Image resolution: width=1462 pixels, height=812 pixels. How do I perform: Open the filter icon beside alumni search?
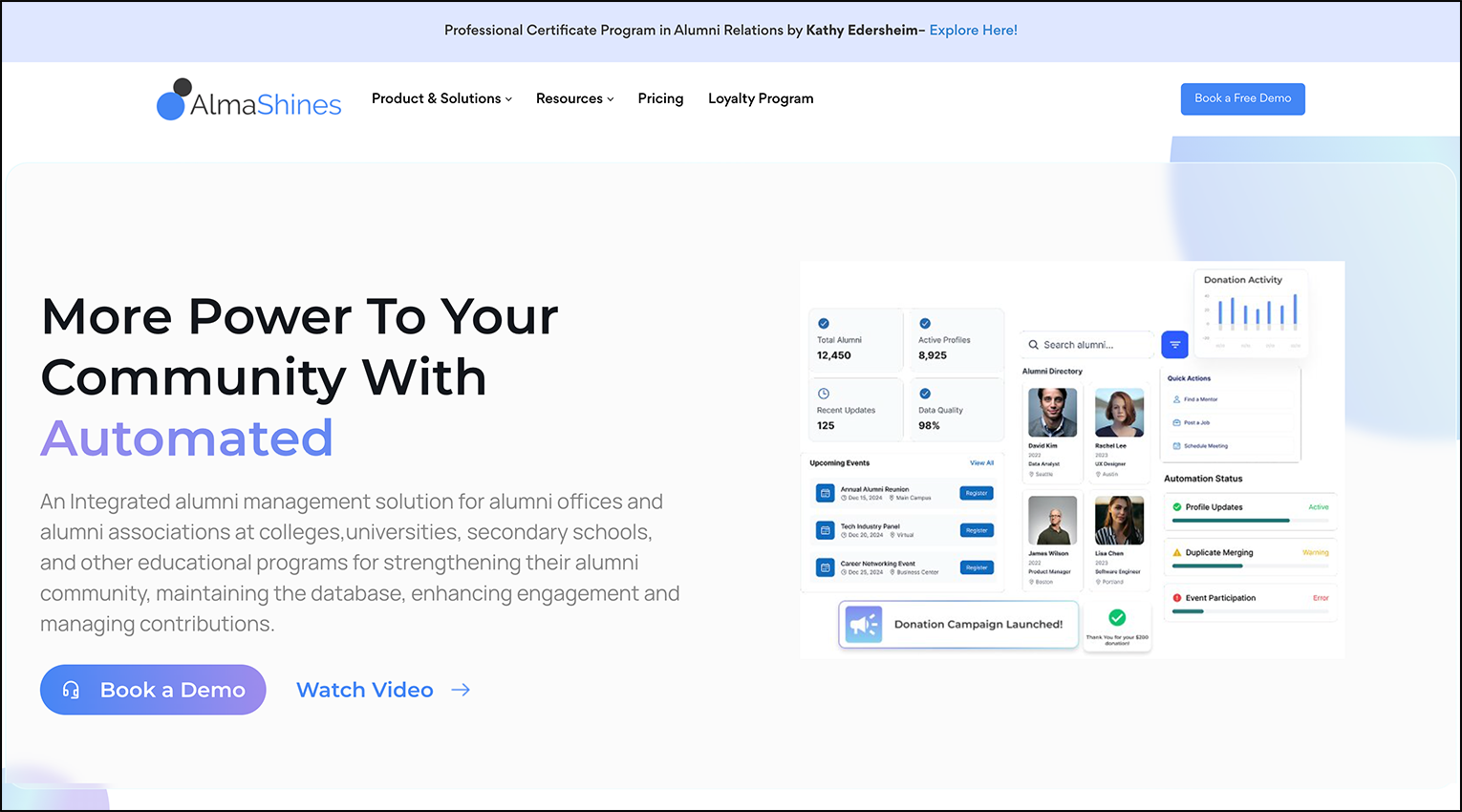click(x=1174, y=344)
